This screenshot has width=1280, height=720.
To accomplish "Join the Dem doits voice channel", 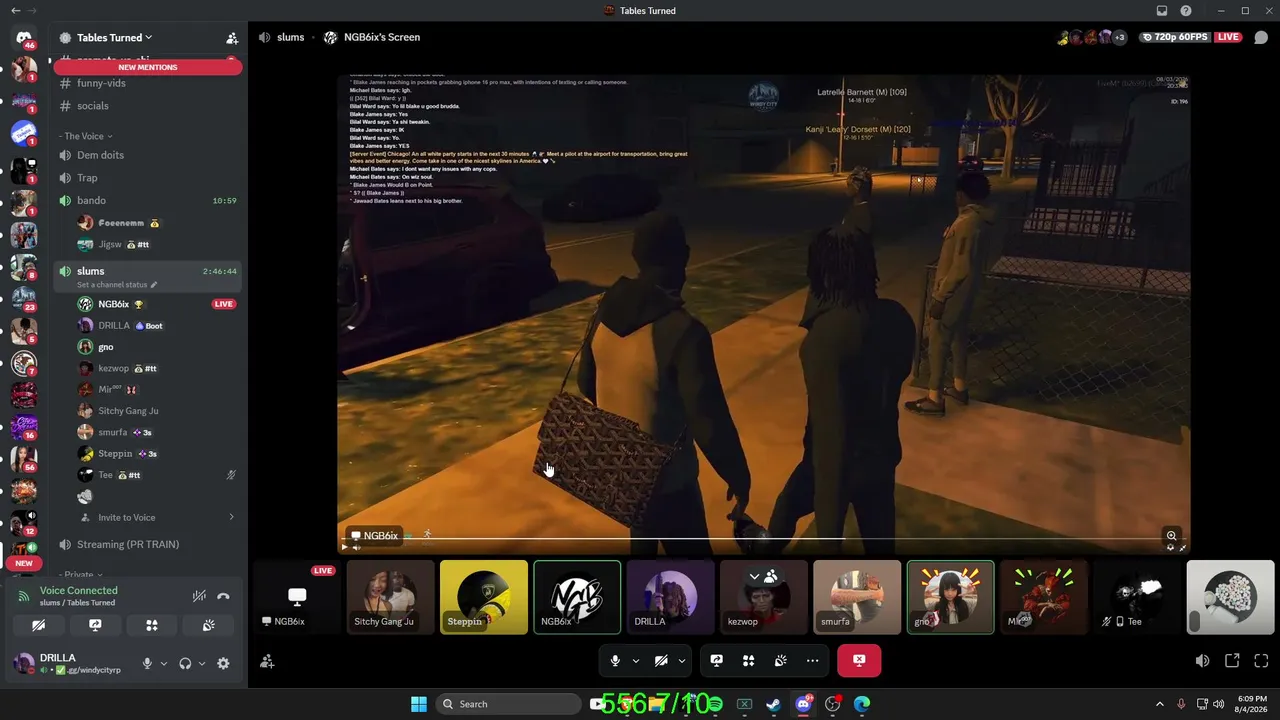I will pyautogui.click(x=146, y=155).
